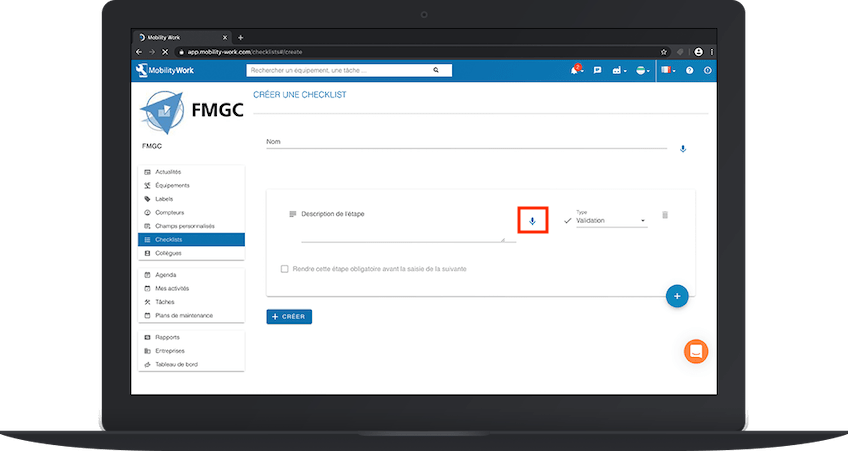Open Actualités in the sidebar
This screenshot has height=451, width=848.
click(191, 172)
